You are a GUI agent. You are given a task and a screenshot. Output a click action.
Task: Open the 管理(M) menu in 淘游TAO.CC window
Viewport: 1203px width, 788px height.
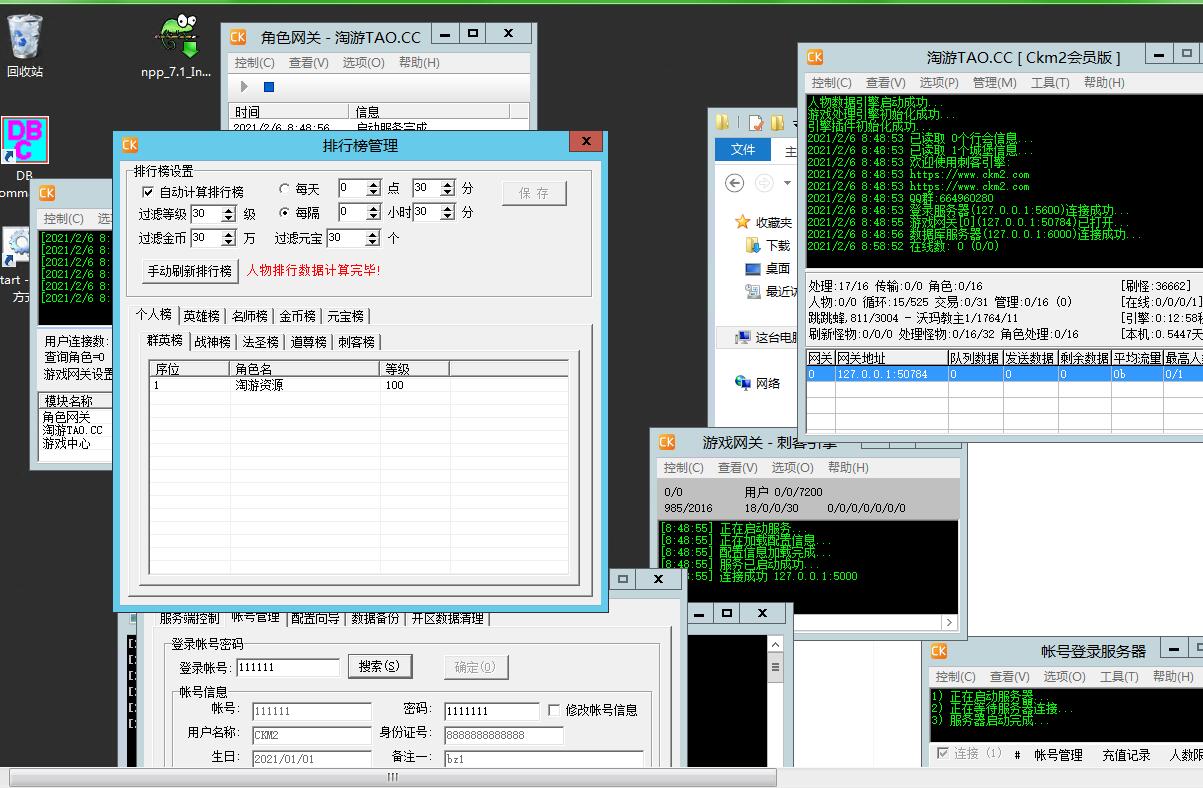pyautogui.click(x=993, y=83)
